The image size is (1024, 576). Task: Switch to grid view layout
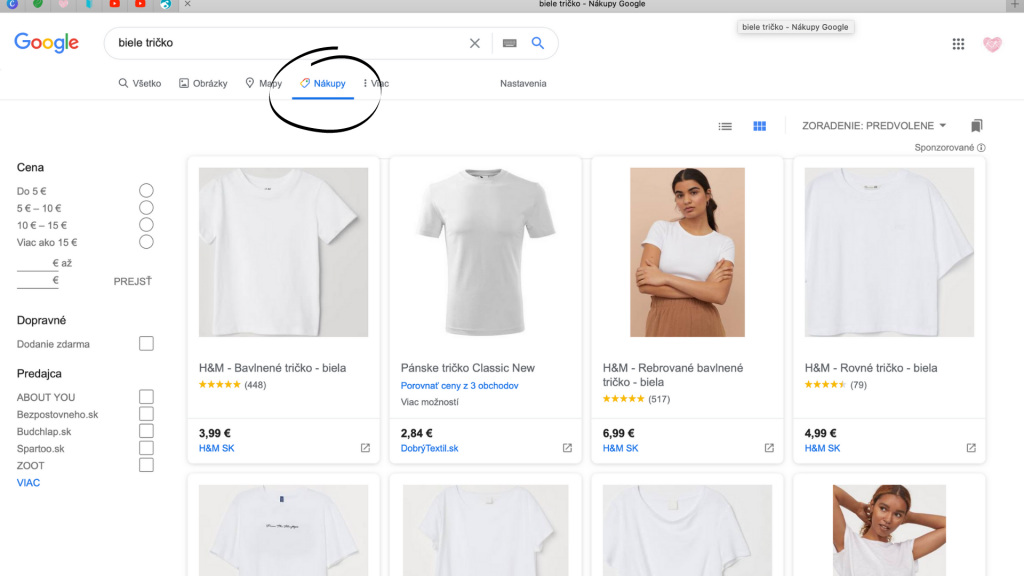pyautogui.click(x=760, y=126)
